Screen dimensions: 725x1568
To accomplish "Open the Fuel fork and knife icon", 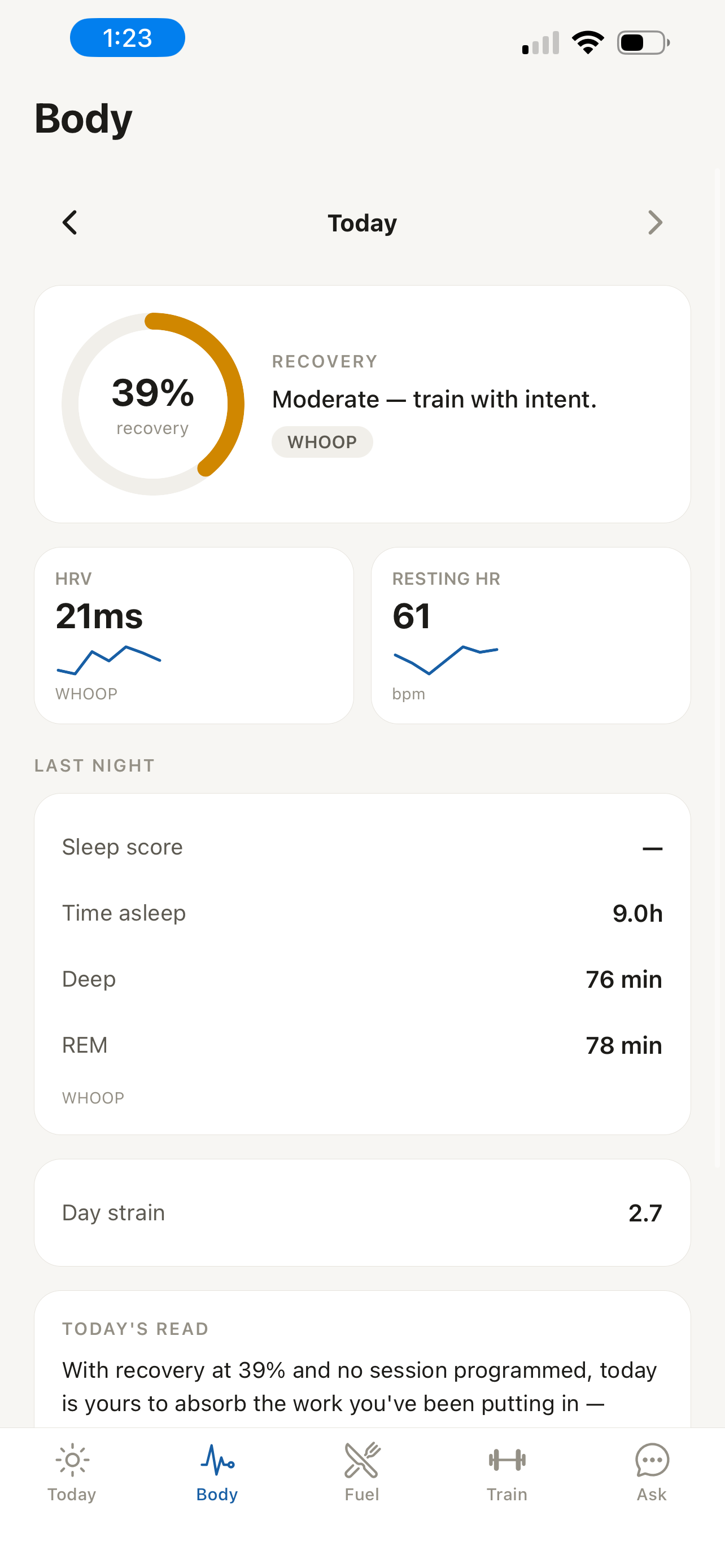I will [362, 1460].
